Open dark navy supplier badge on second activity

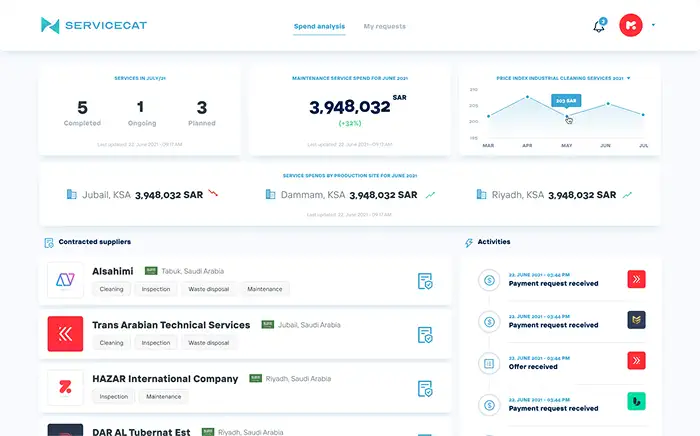637,320
